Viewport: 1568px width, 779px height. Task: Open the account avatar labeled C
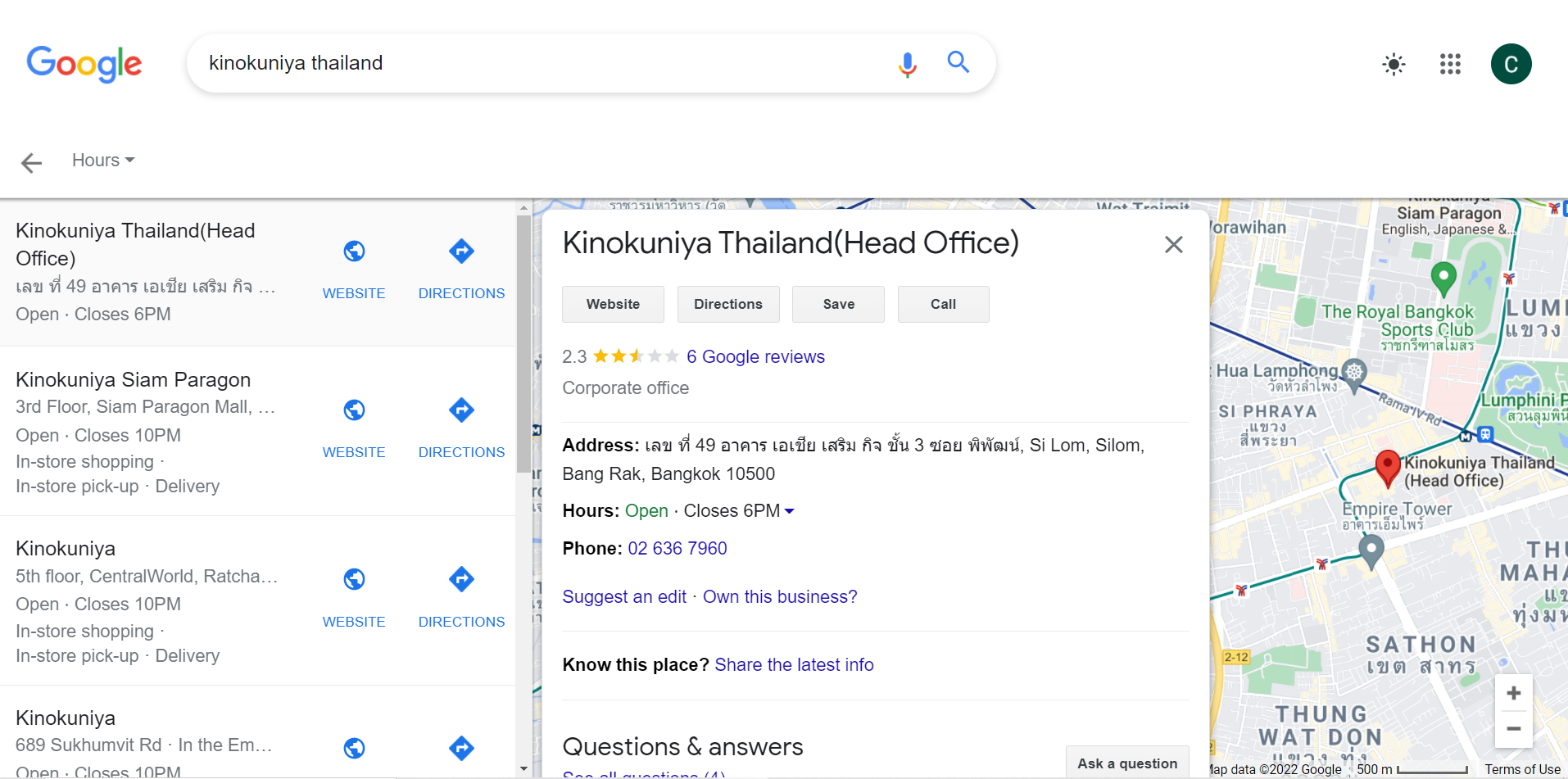[x=1511, y=64]
